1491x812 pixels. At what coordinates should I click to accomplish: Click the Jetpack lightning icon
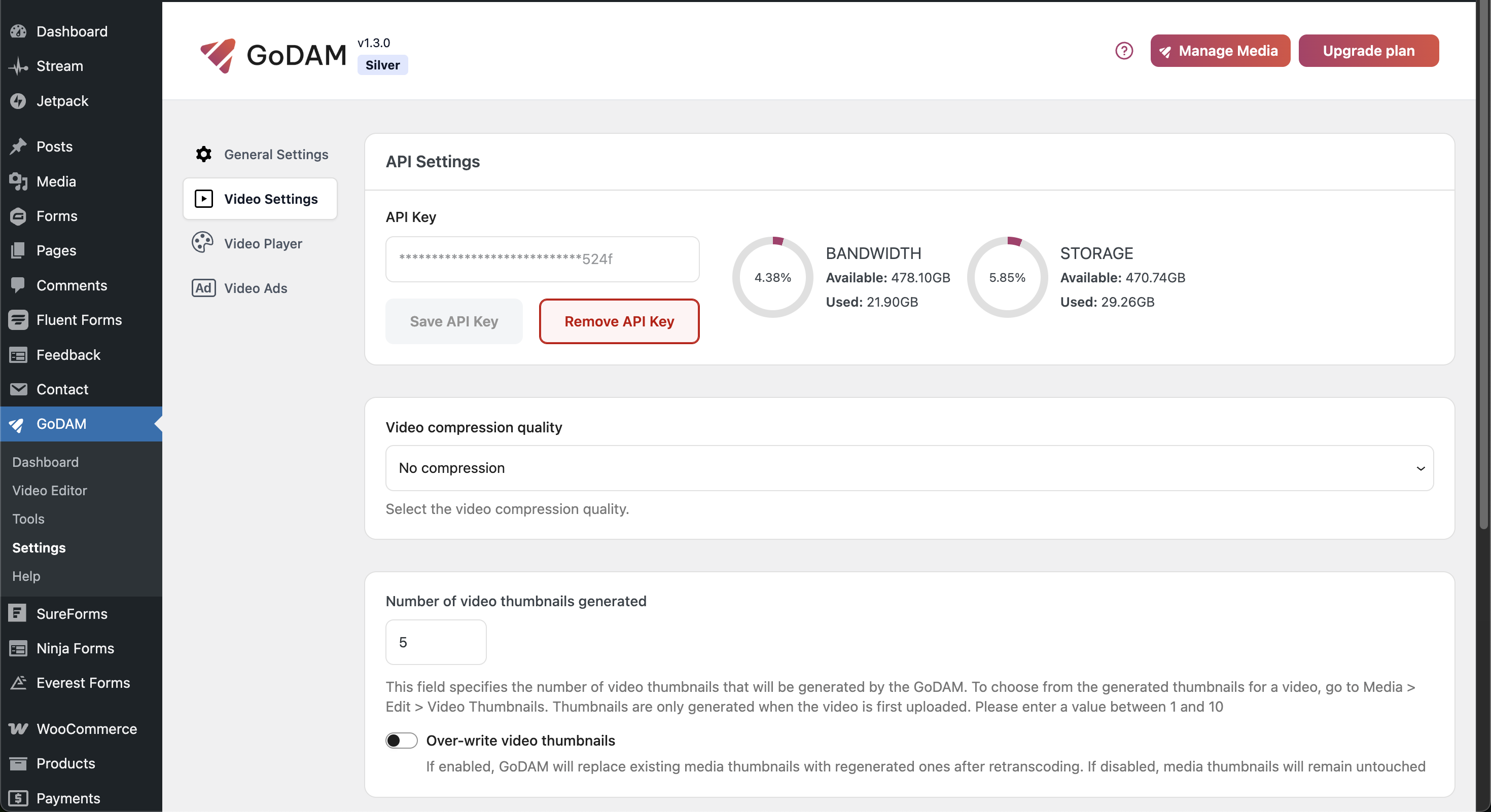pyautogui.click(x=19, y=101)
